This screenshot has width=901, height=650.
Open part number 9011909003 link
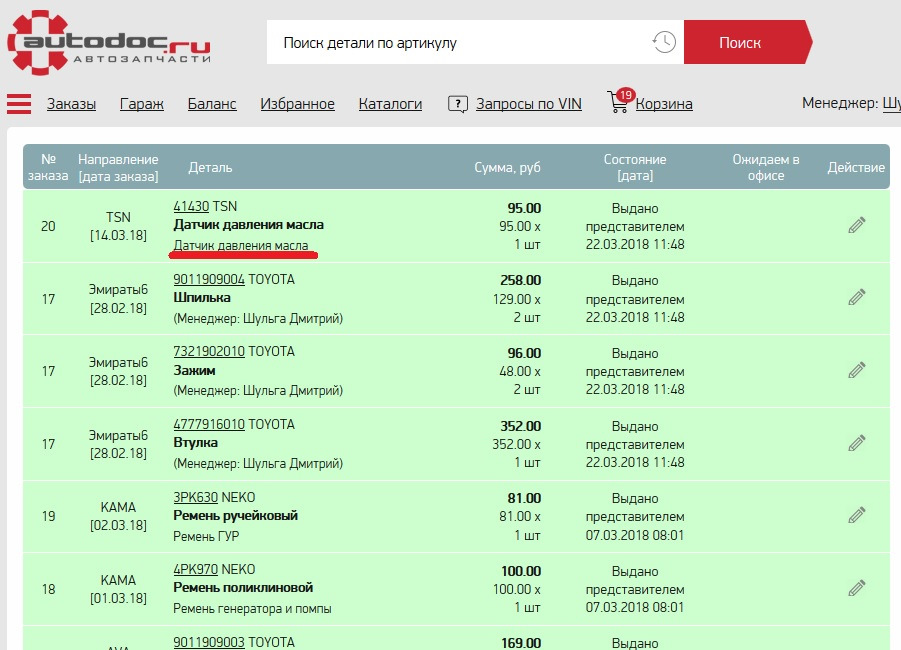tap(209, 642)
